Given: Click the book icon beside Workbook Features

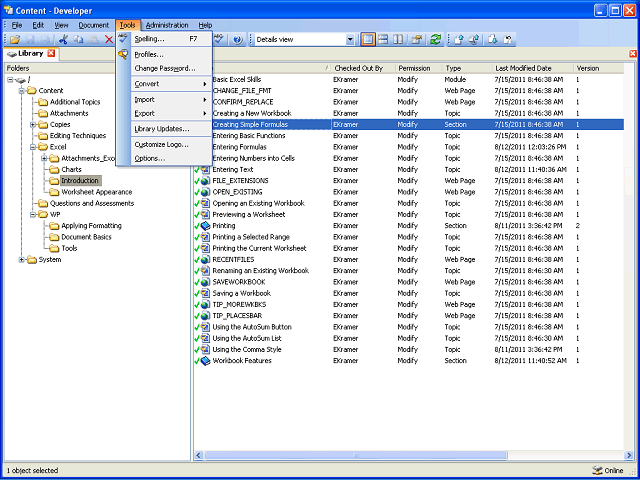Looking at the screenshot, I should [x=205, y=361].
